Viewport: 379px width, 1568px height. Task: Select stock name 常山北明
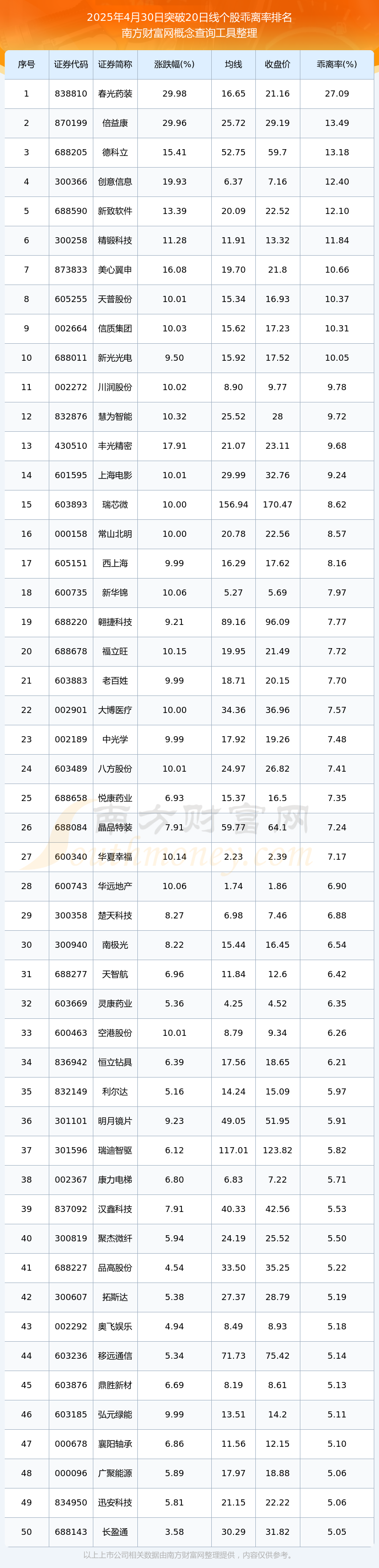(x=115, y=534)
